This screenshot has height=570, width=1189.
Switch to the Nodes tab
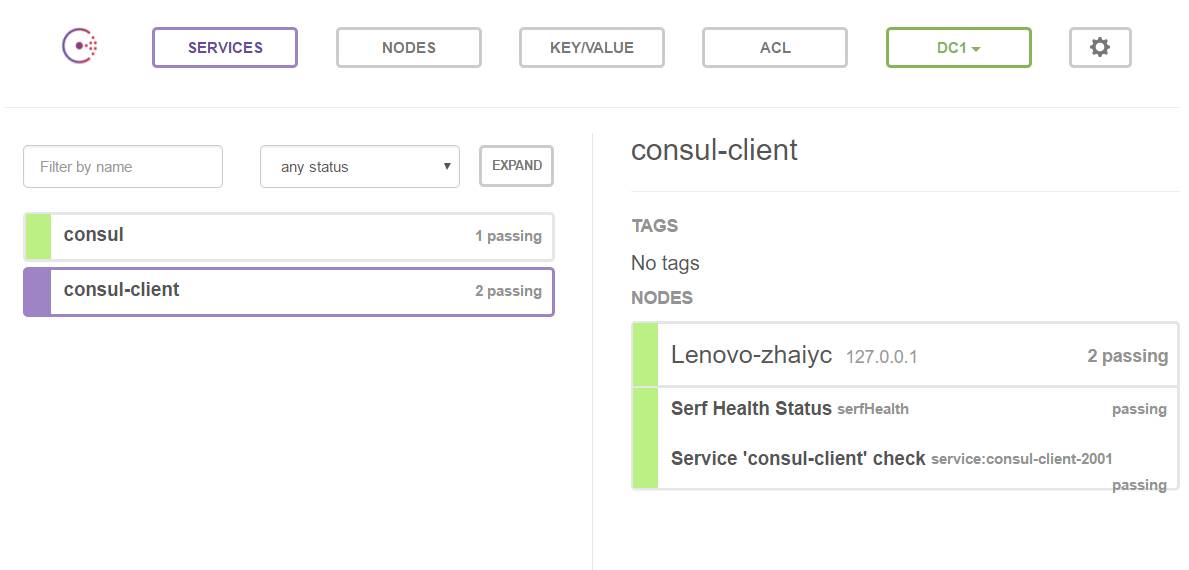pyautogui.click(x=408, y=47)
